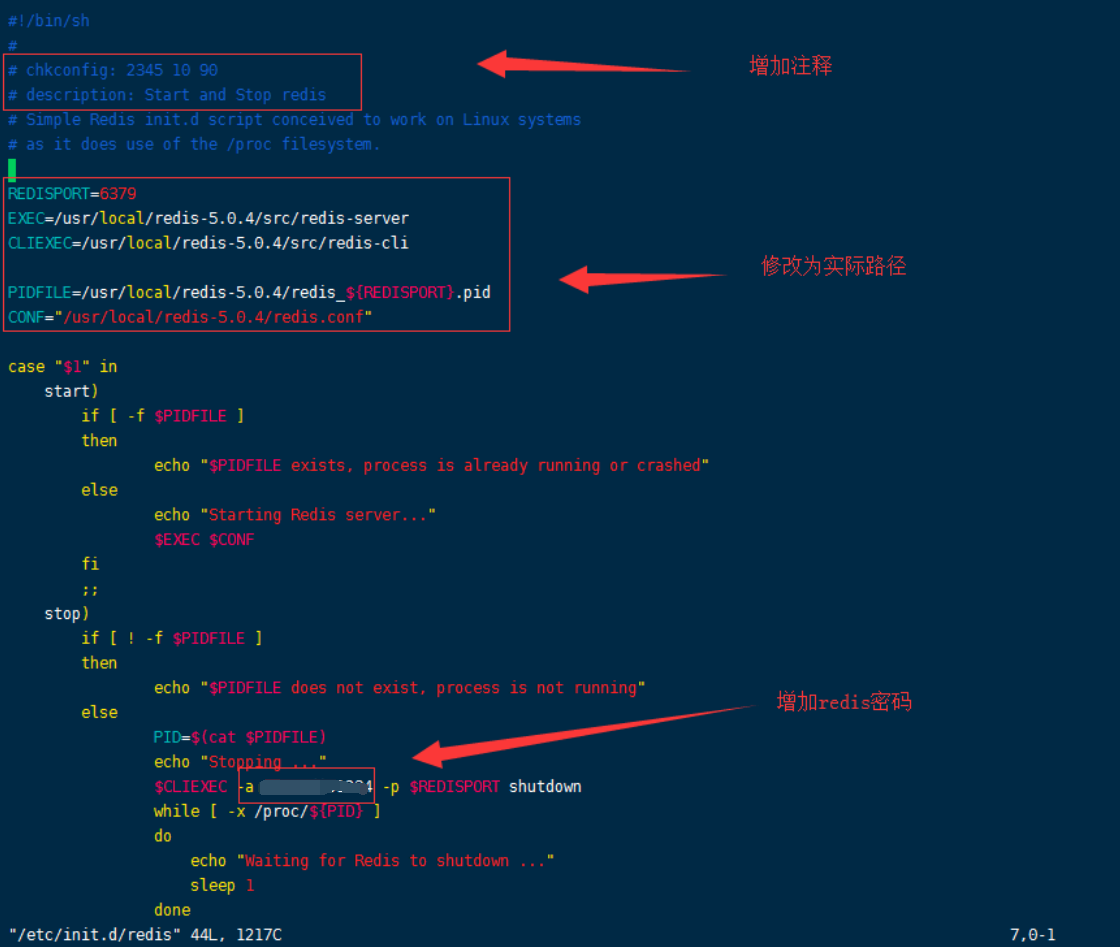Click the red arrow pointing at chkconfig comments
The image size is (1120, 947).
[x=582, y=64]
